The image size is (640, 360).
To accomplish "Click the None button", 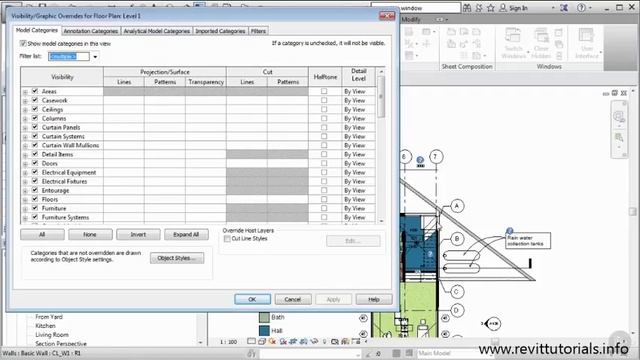I will (x=90, y=235).
